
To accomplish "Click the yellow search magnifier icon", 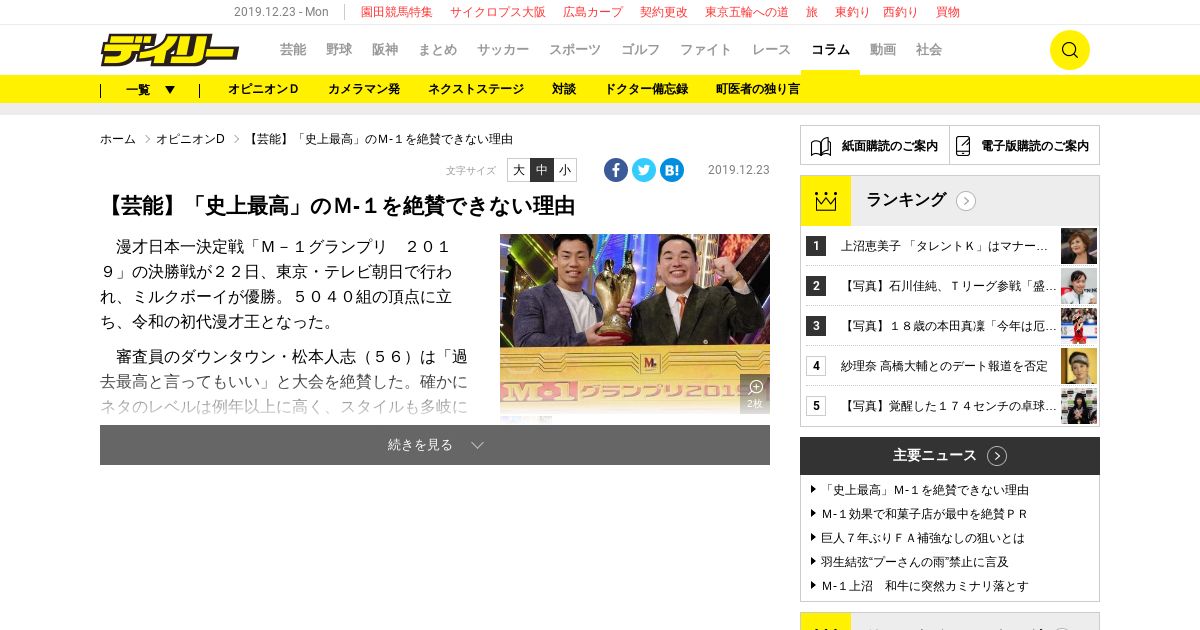I will click(x=1069, y=50).
